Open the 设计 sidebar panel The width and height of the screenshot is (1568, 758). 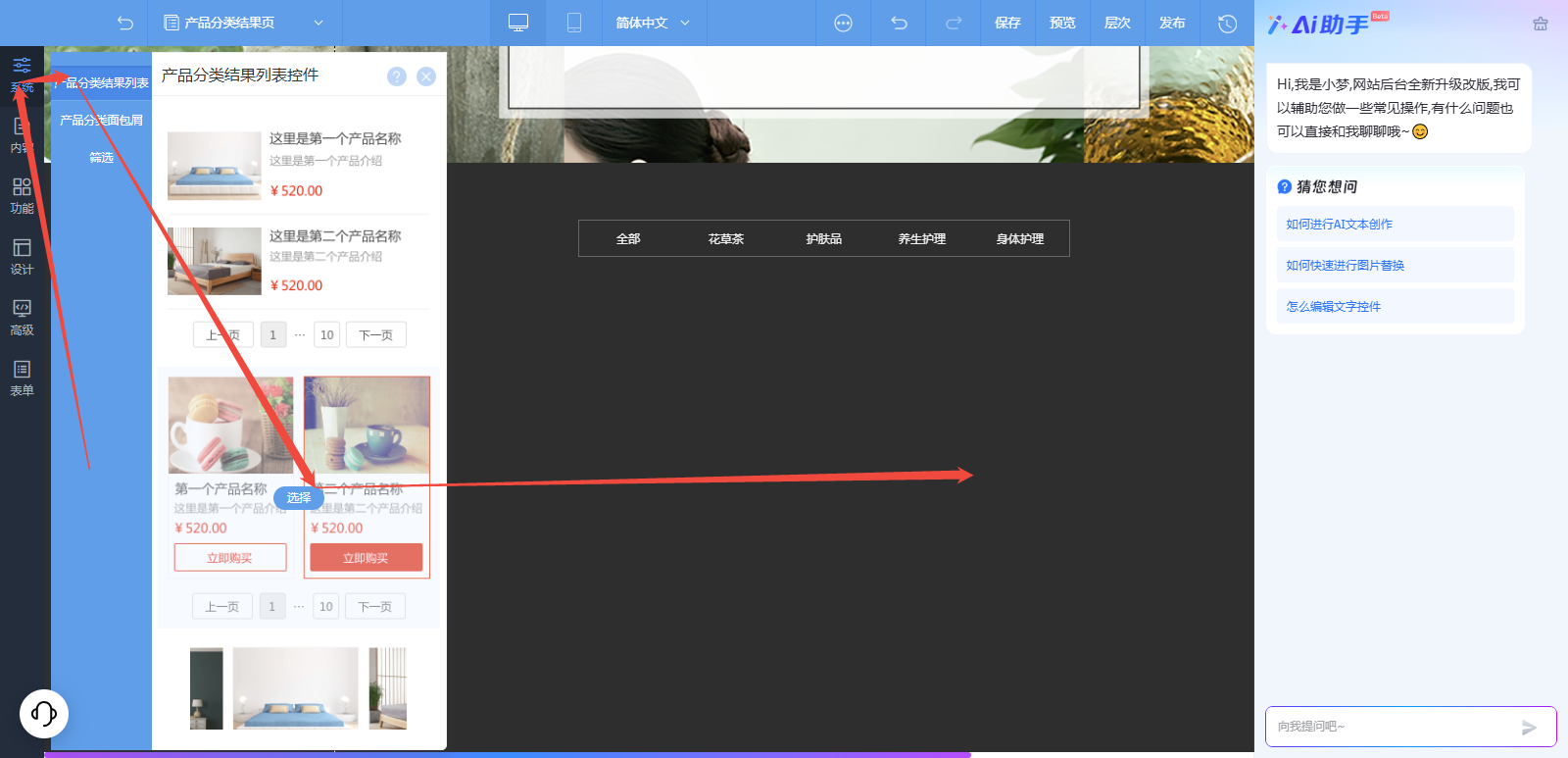[22, 256]
